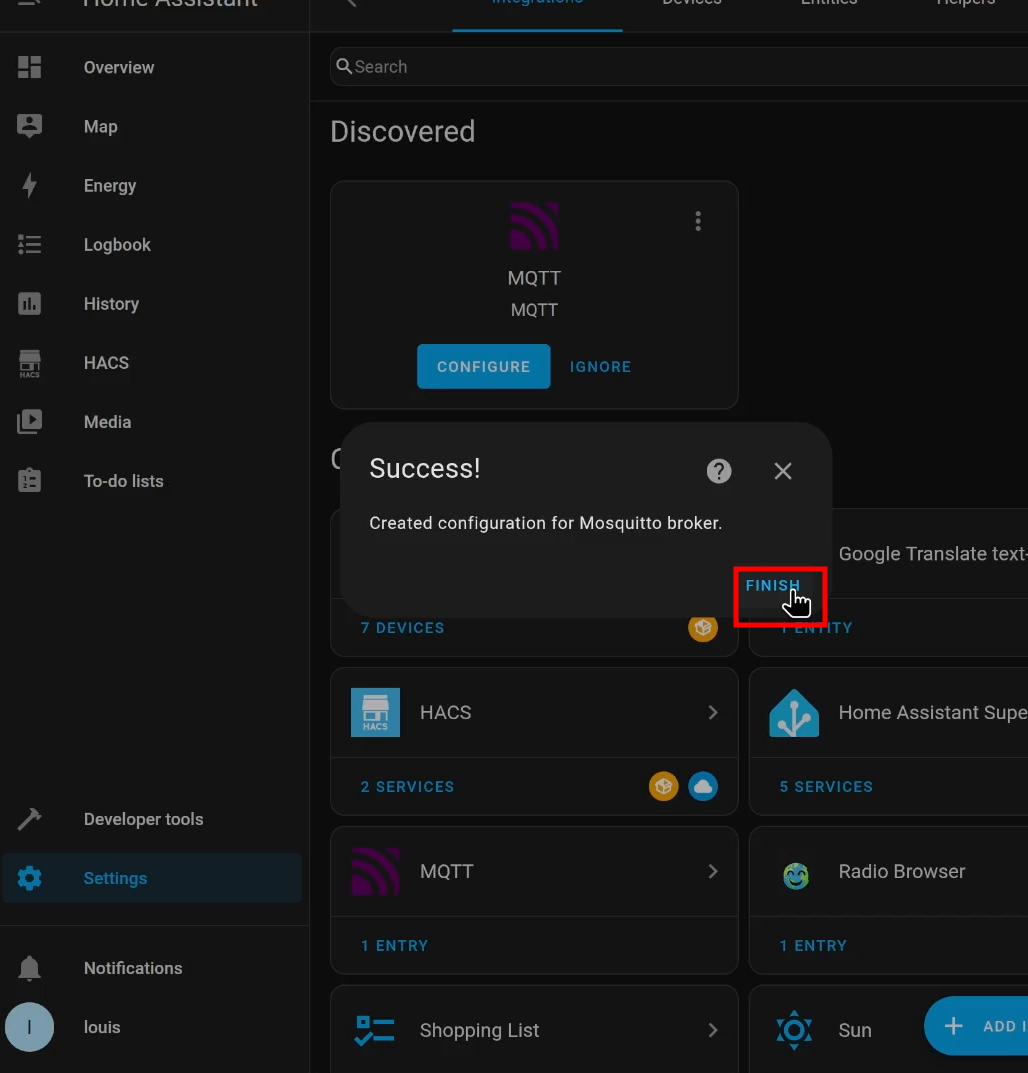Open the 7 DEVICES link
Image resolution: width=1028 pixels, height=1073 pixels.
(402, 628)
